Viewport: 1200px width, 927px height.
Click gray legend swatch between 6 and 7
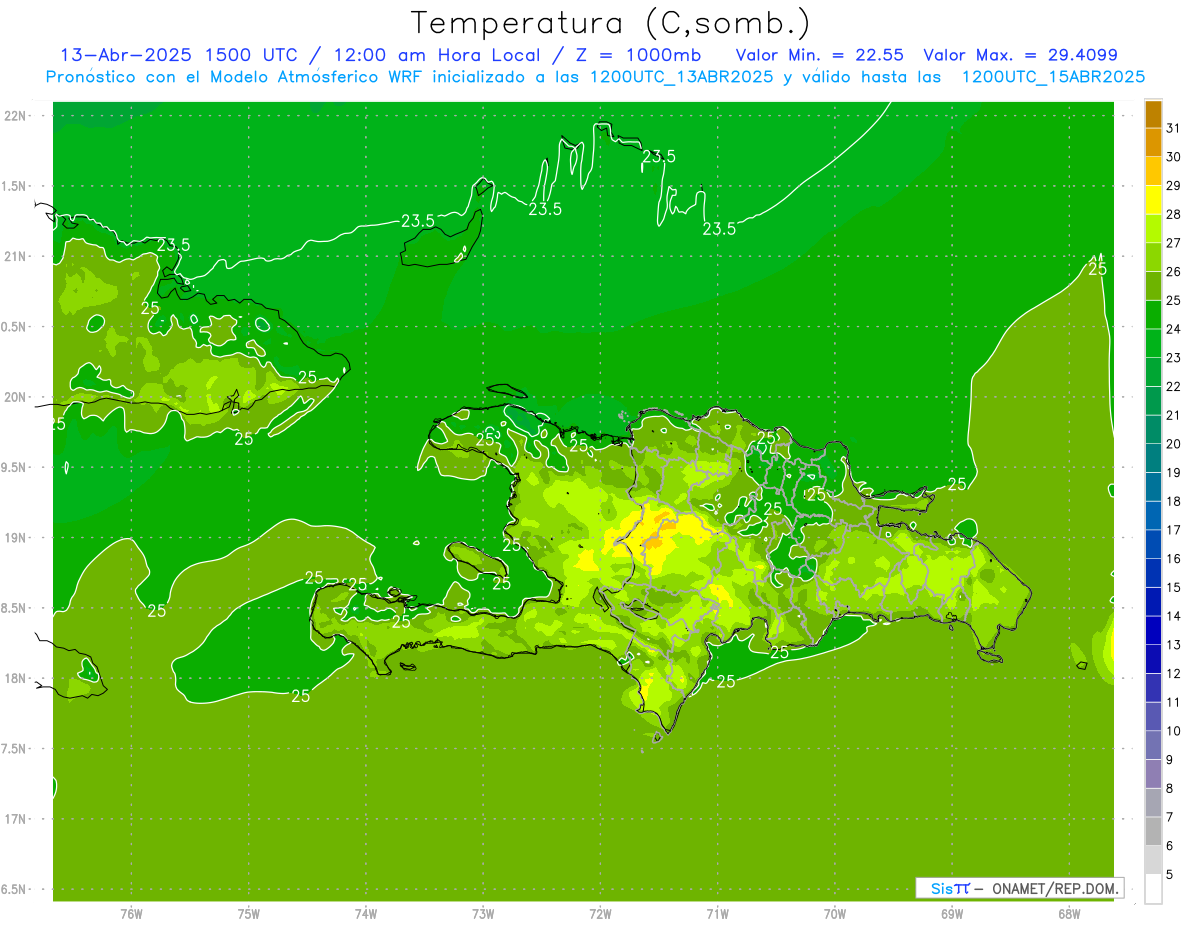[1154, 831]
